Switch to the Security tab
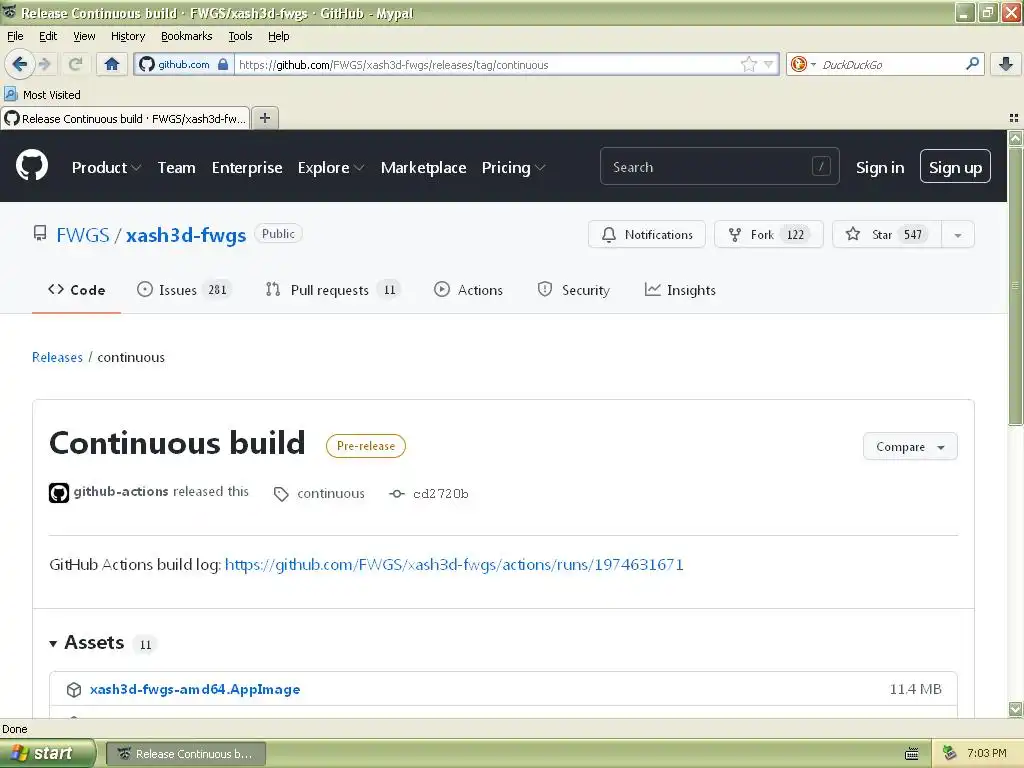This screenshot has width=1024, height=768. pyautogui.click(x=573, y=290)
